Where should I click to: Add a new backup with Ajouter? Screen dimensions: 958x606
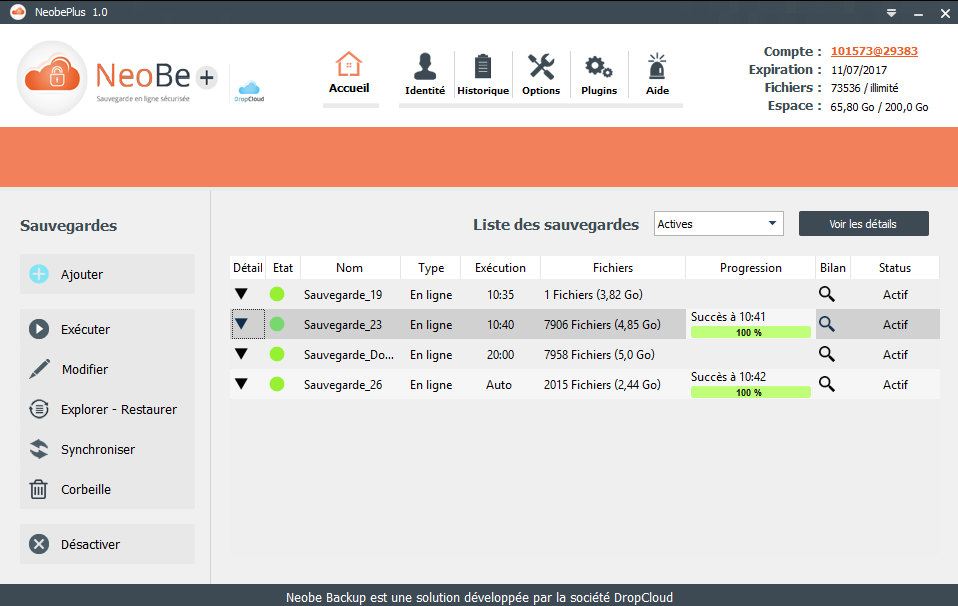pos(107,274)
